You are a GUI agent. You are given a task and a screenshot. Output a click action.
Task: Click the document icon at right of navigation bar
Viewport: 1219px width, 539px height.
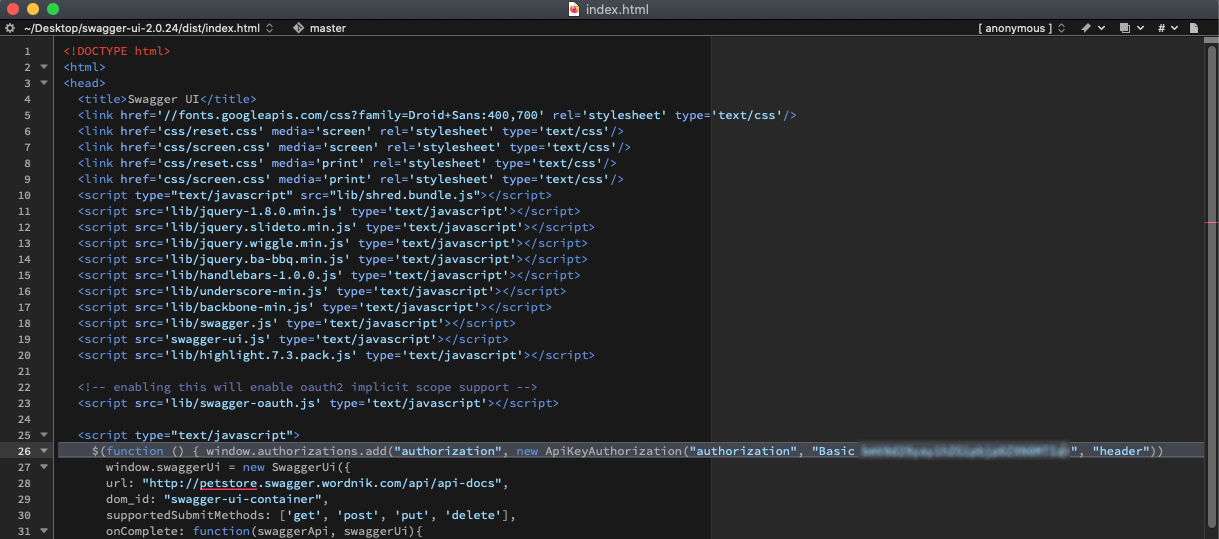(x=1194, y=28)
